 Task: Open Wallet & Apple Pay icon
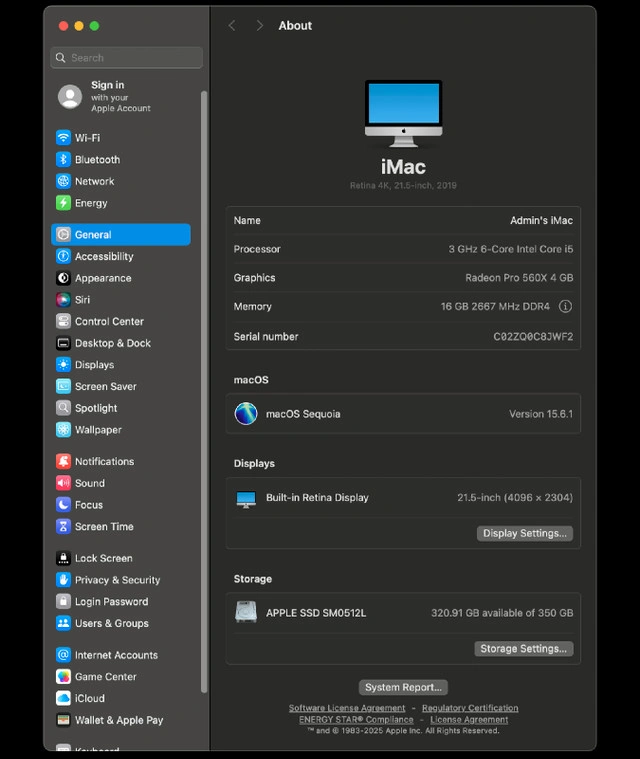click(63, 720)
